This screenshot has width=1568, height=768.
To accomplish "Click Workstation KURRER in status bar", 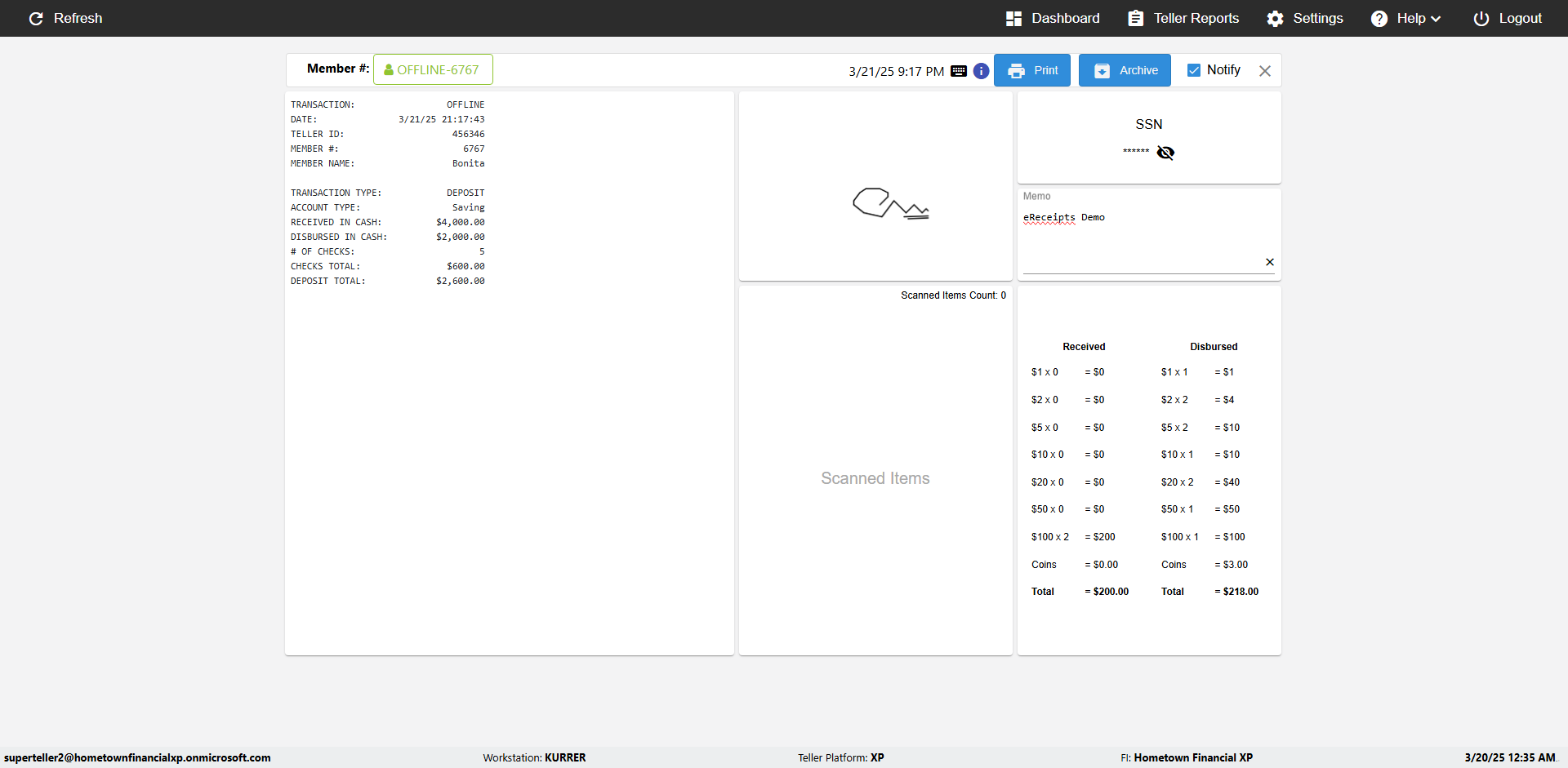I will coord(534,757).
